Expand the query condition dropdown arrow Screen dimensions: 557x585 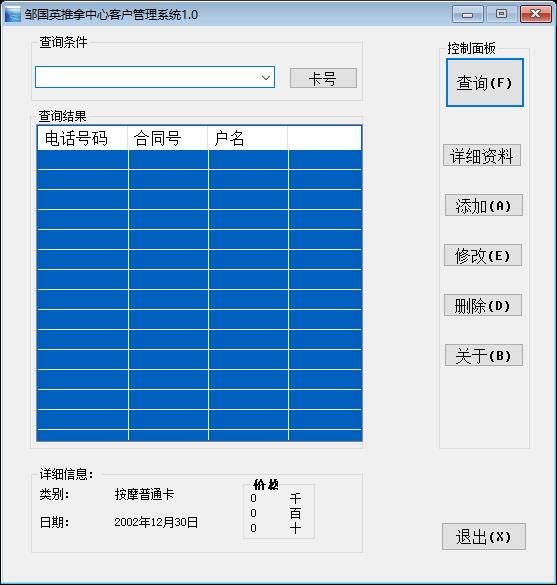266,78
